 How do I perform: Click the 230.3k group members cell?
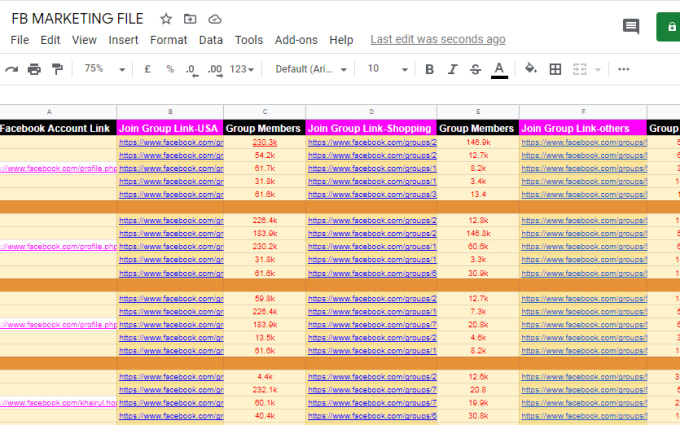tap(265, 142)
